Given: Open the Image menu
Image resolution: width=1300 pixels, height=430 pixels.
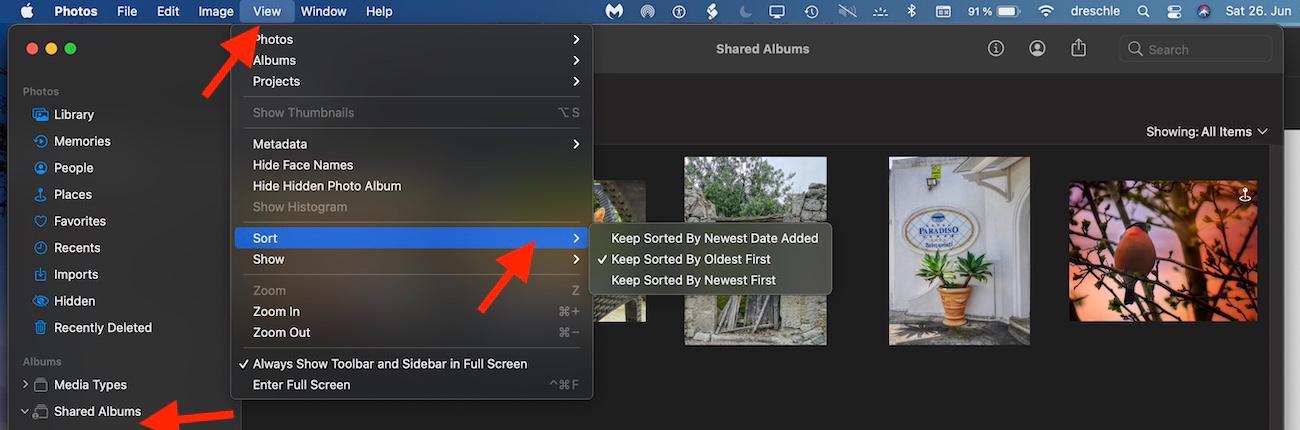Looking at the screenshot, I should coord(216,11).
